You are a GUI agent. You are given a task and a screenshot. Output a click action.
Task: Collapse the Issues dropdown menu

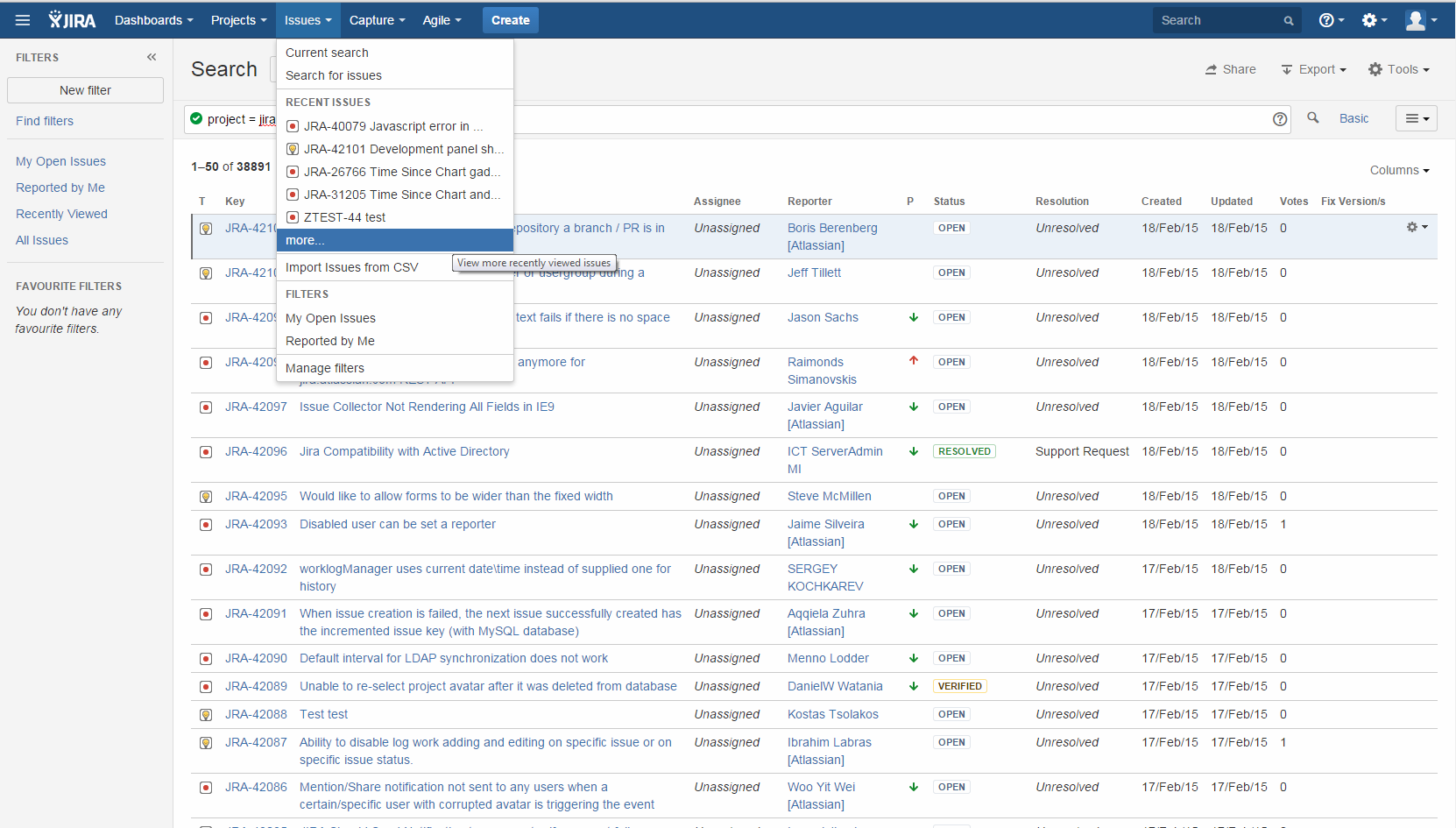[307, 20]
